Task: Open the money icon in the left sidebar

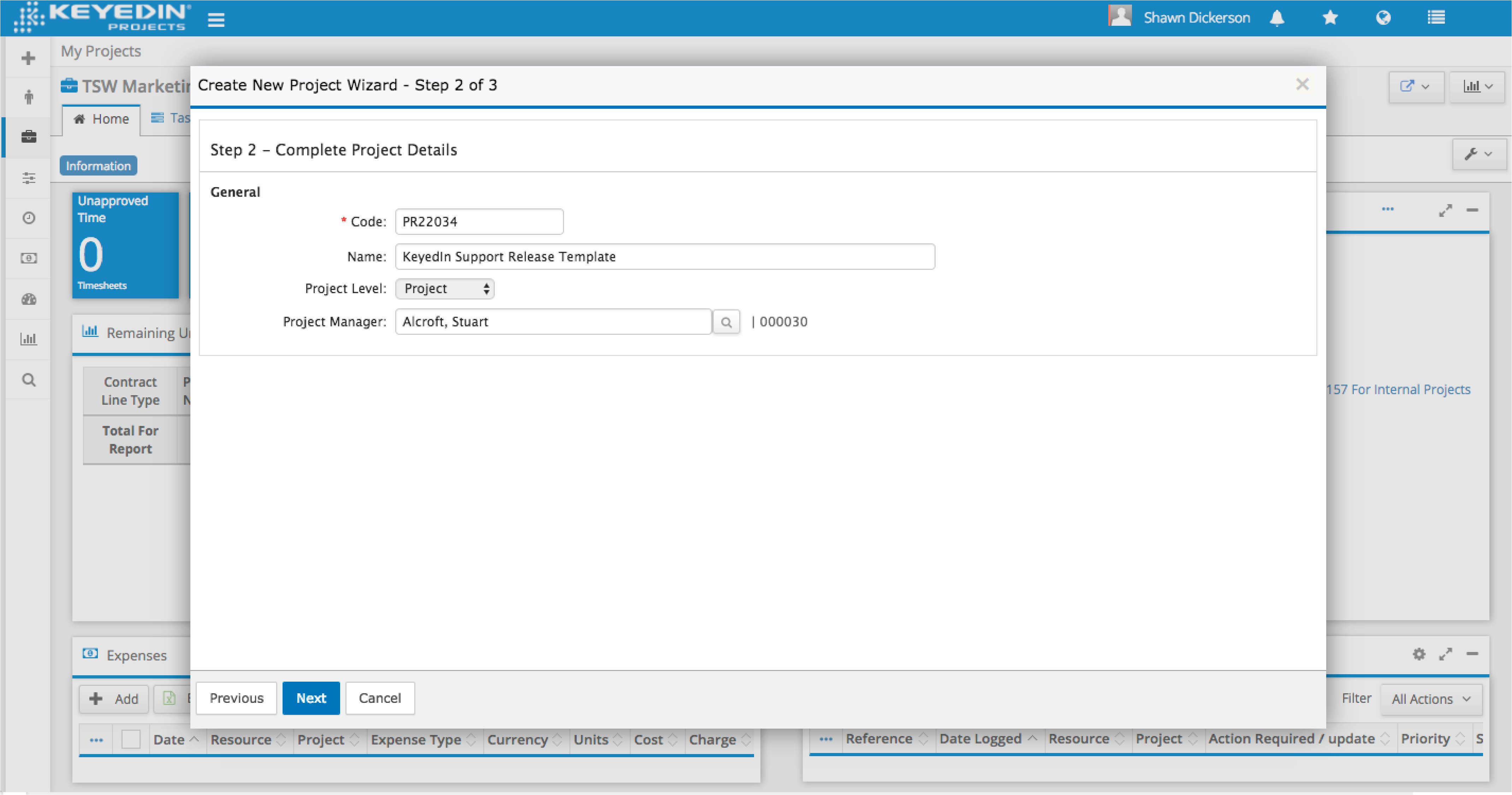Action: click(x=28, y=258)
